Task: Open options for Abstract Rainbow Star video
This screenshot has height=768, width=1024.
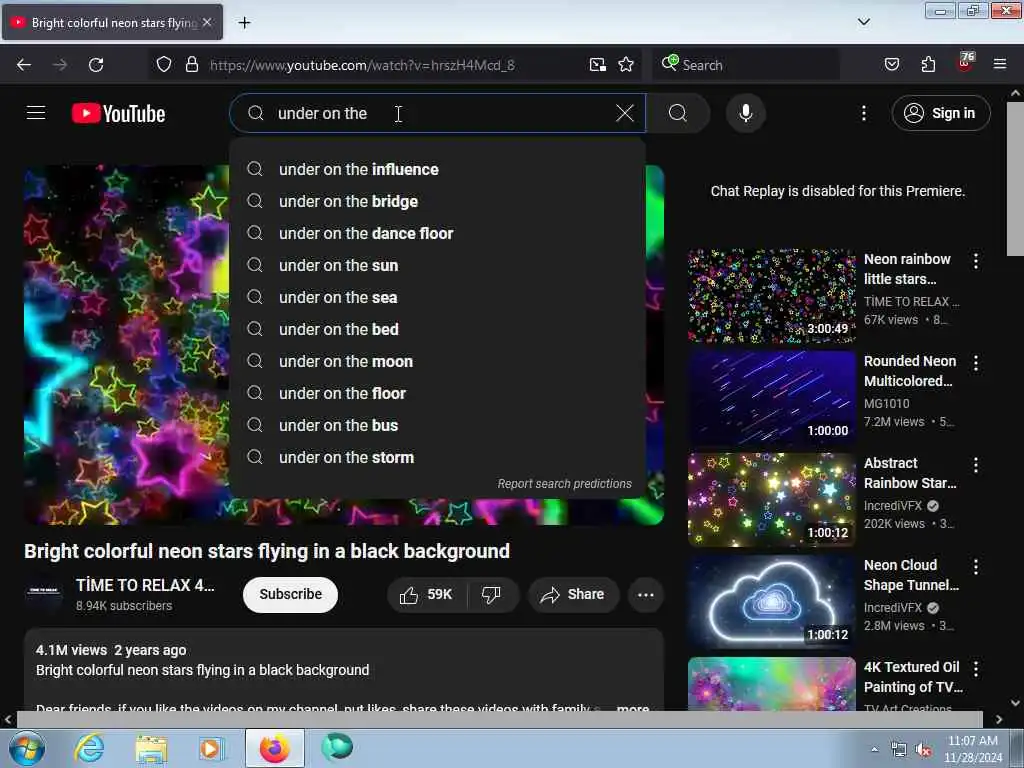Action: [976, 465]
